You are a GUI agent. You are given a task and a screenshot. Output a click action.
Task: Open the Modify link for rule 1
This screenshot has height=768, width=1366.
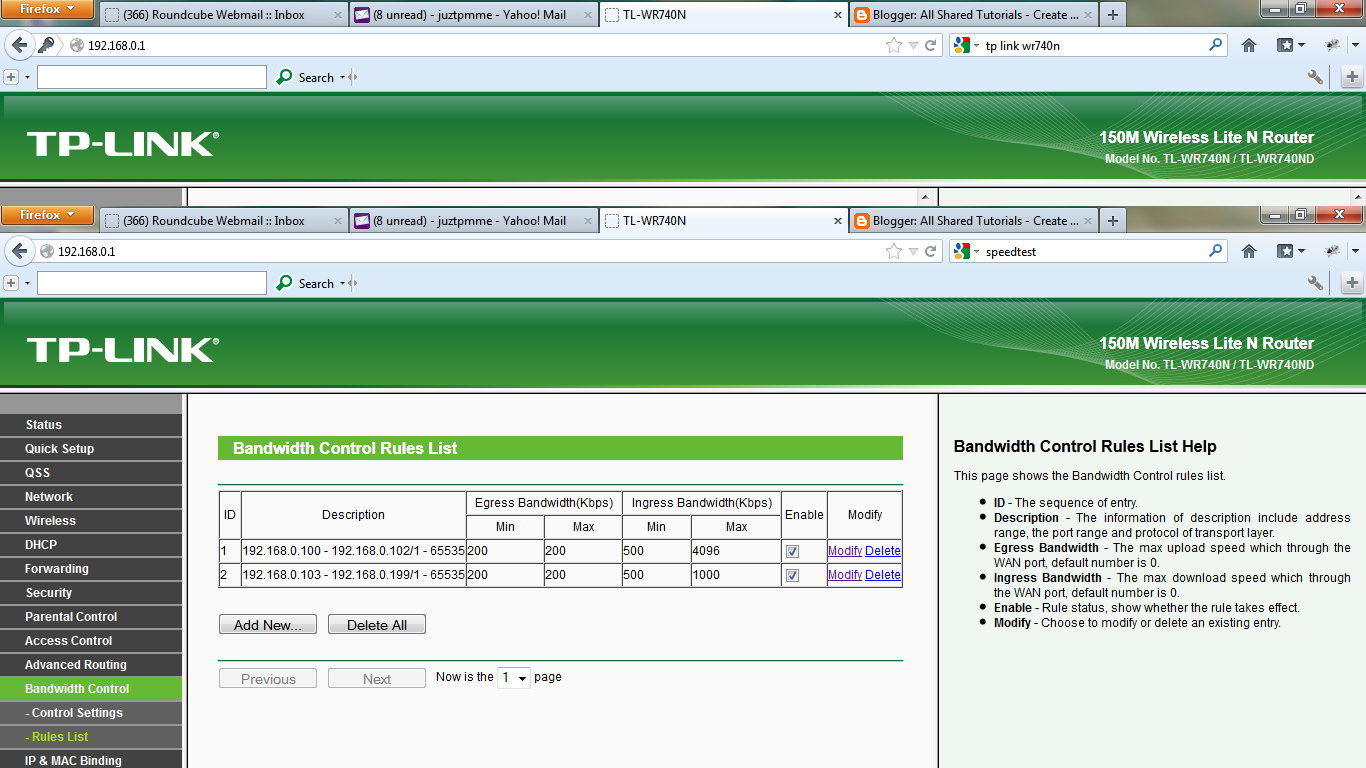coord(844,550)
